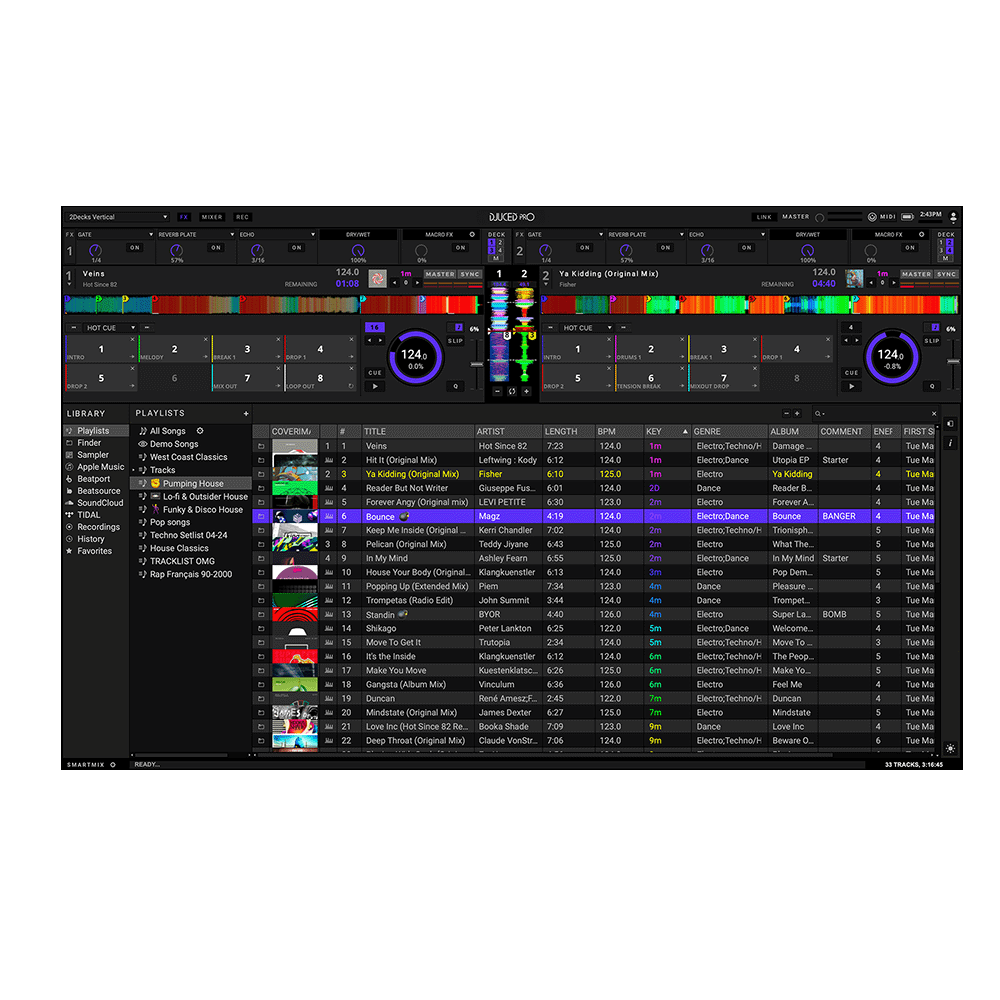The width and height of the screenshot is (1000, 1000).
Task: Open SmartMix settings gear in status bar
Action: point(113,764)
